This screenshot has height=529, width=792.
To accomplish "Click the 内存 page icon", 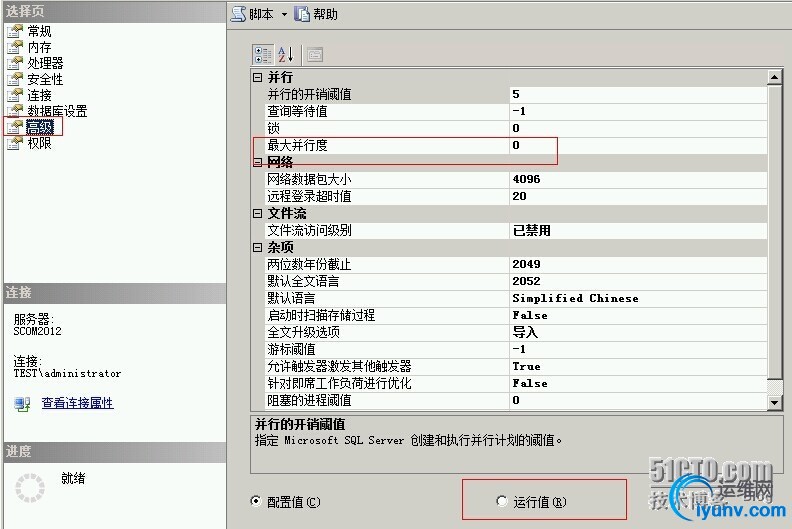I will [15, 47].
